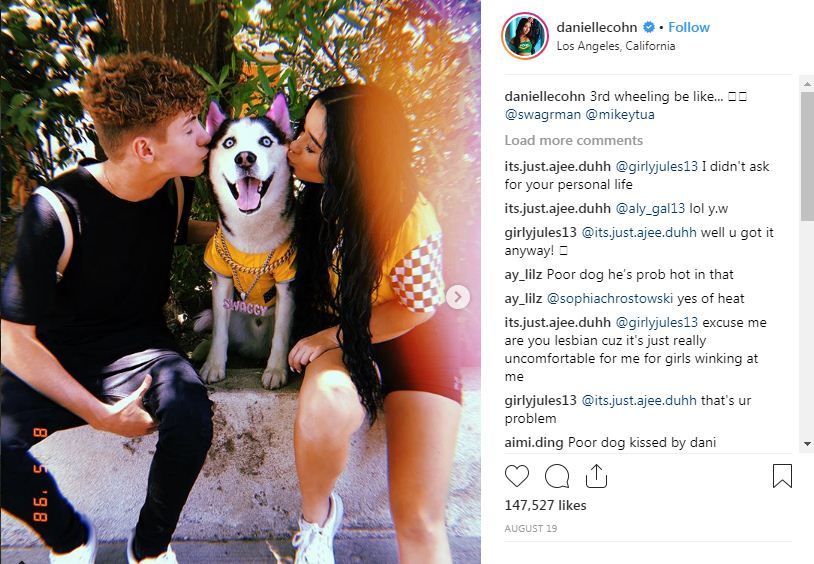The height and width of the screenshot is (564, 814).
Task: Click the verified badge beside daniellecohn
Action: [649, 27]
